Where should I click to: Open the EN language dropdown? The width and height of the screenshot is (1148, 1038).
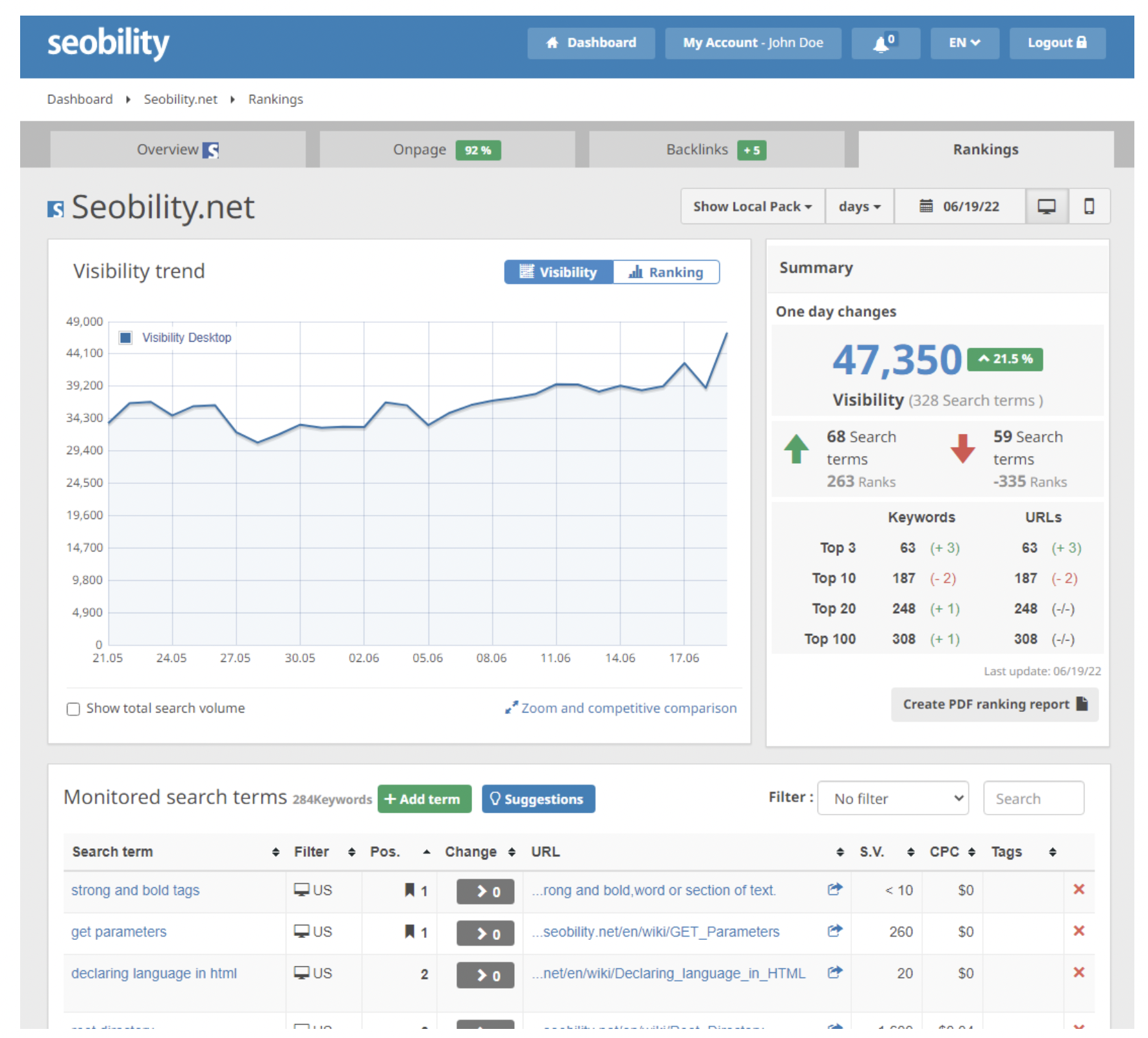[x=964, y=43]
